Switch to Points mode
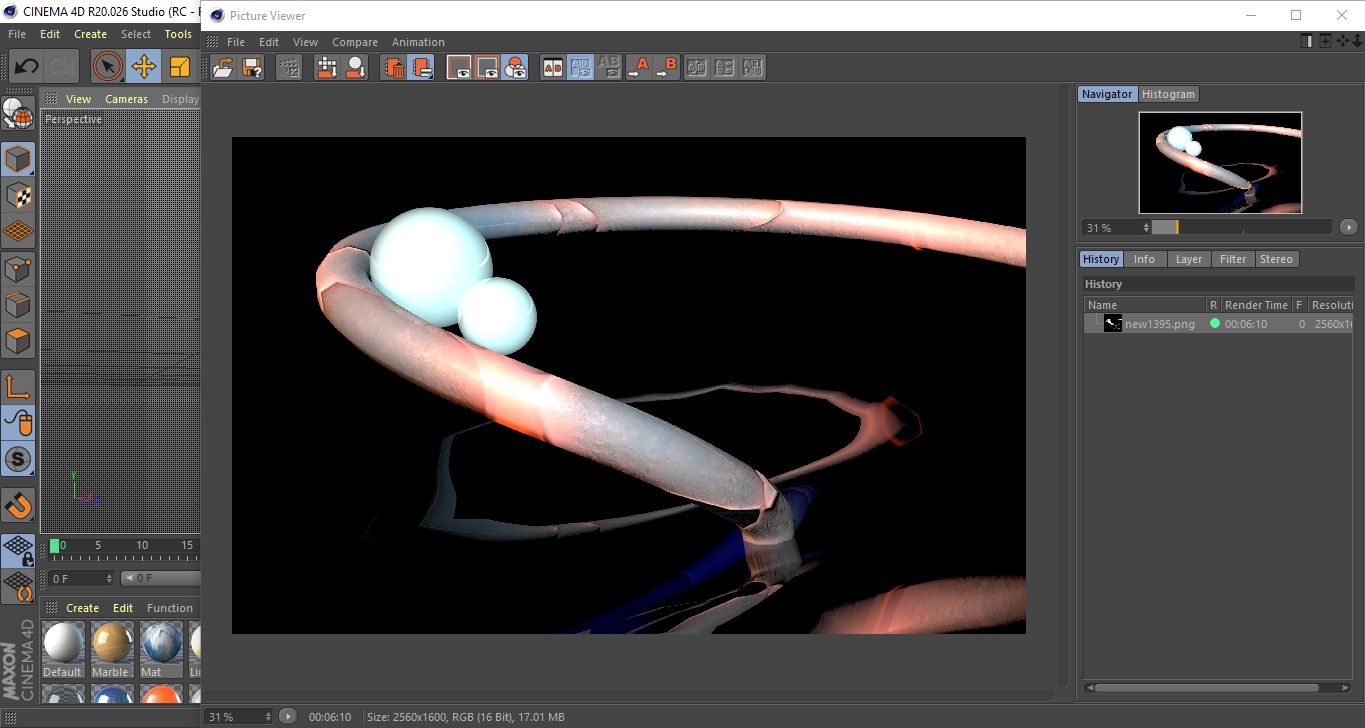Screen dimensions: 1365x728 click(18, 269)
